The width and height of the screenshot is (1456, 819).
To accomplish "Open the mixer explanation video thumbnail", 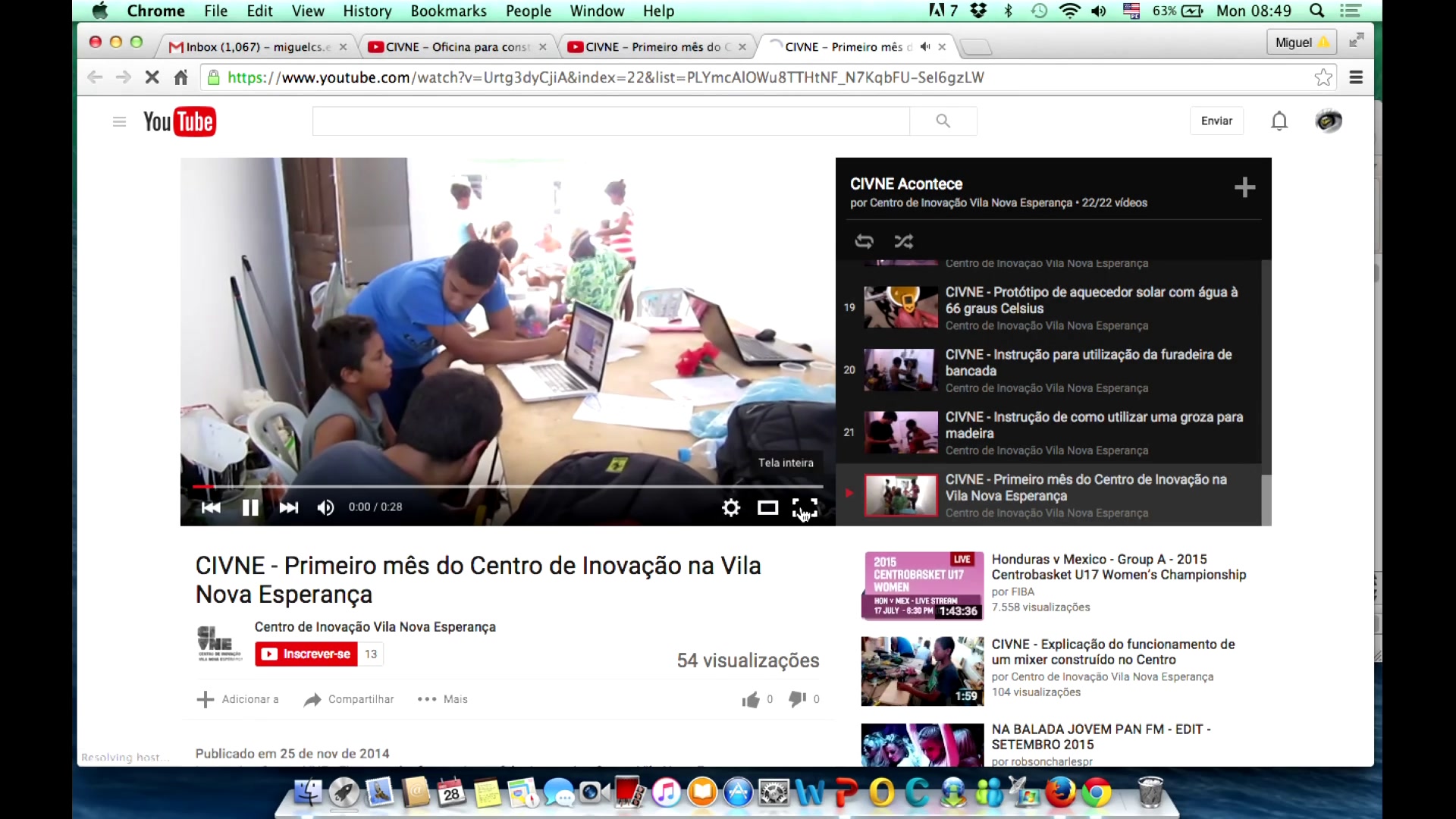I will coord(922,671).
